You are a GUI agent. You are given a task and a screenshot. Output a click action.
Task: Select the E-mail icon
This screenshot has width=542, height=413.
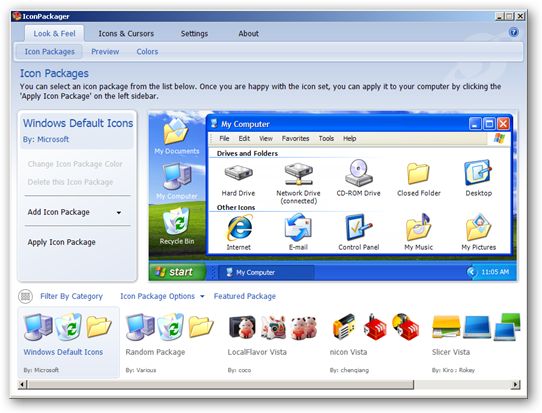[x=298, y=227]
